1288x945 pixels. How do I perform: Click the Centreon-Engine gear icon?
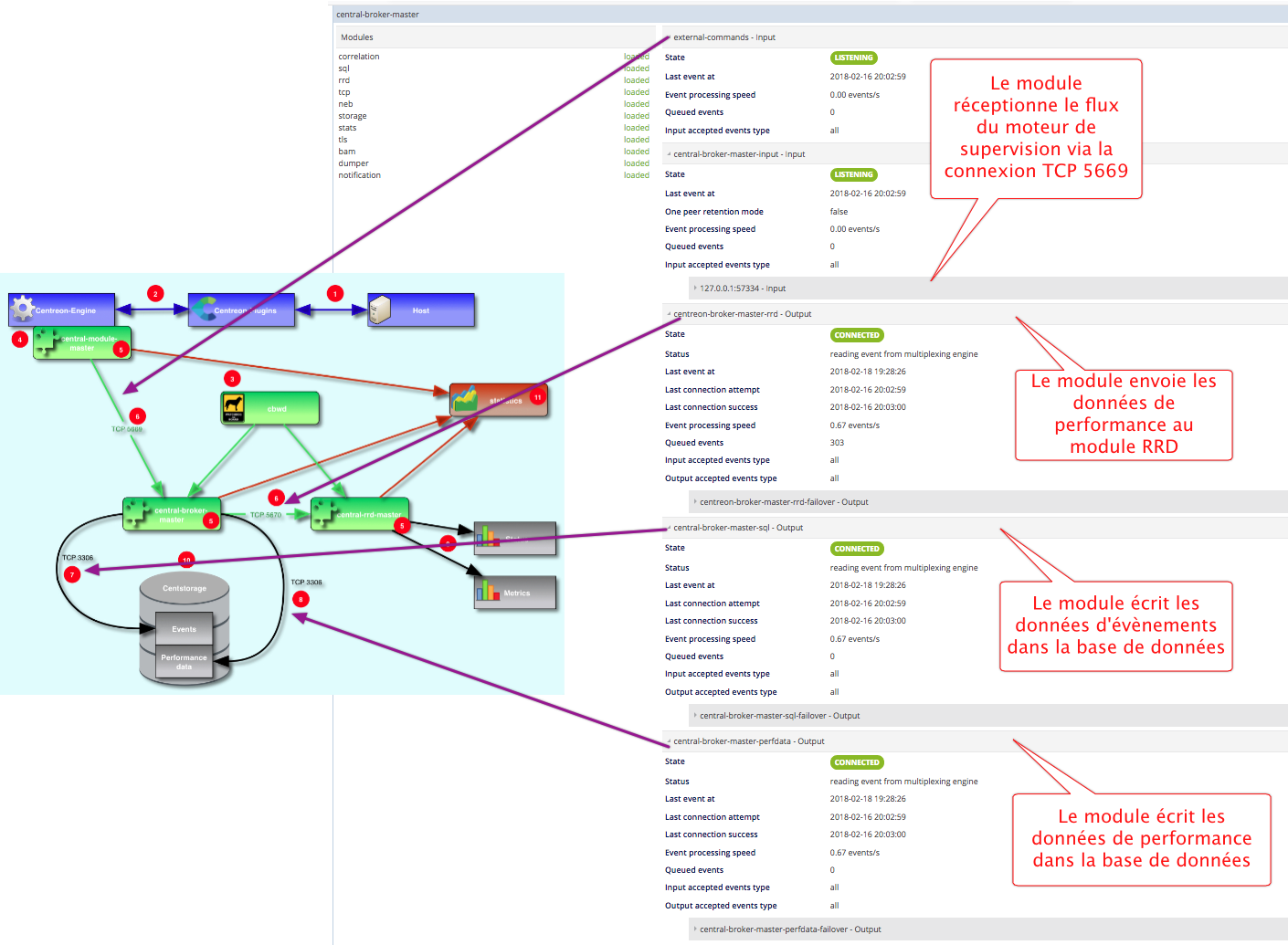point(23,310)
